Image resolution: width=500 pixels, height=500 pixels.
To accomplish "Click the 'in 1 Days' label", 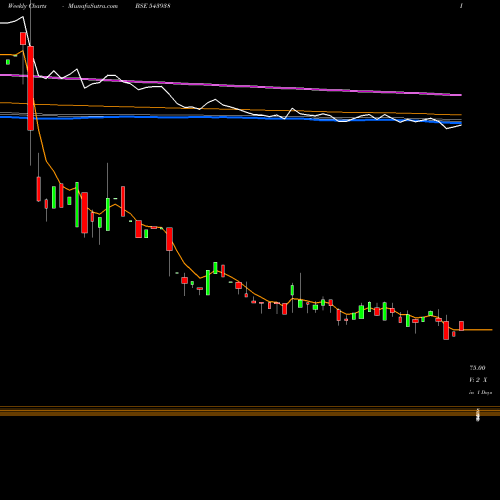I will tap(480, 393).
